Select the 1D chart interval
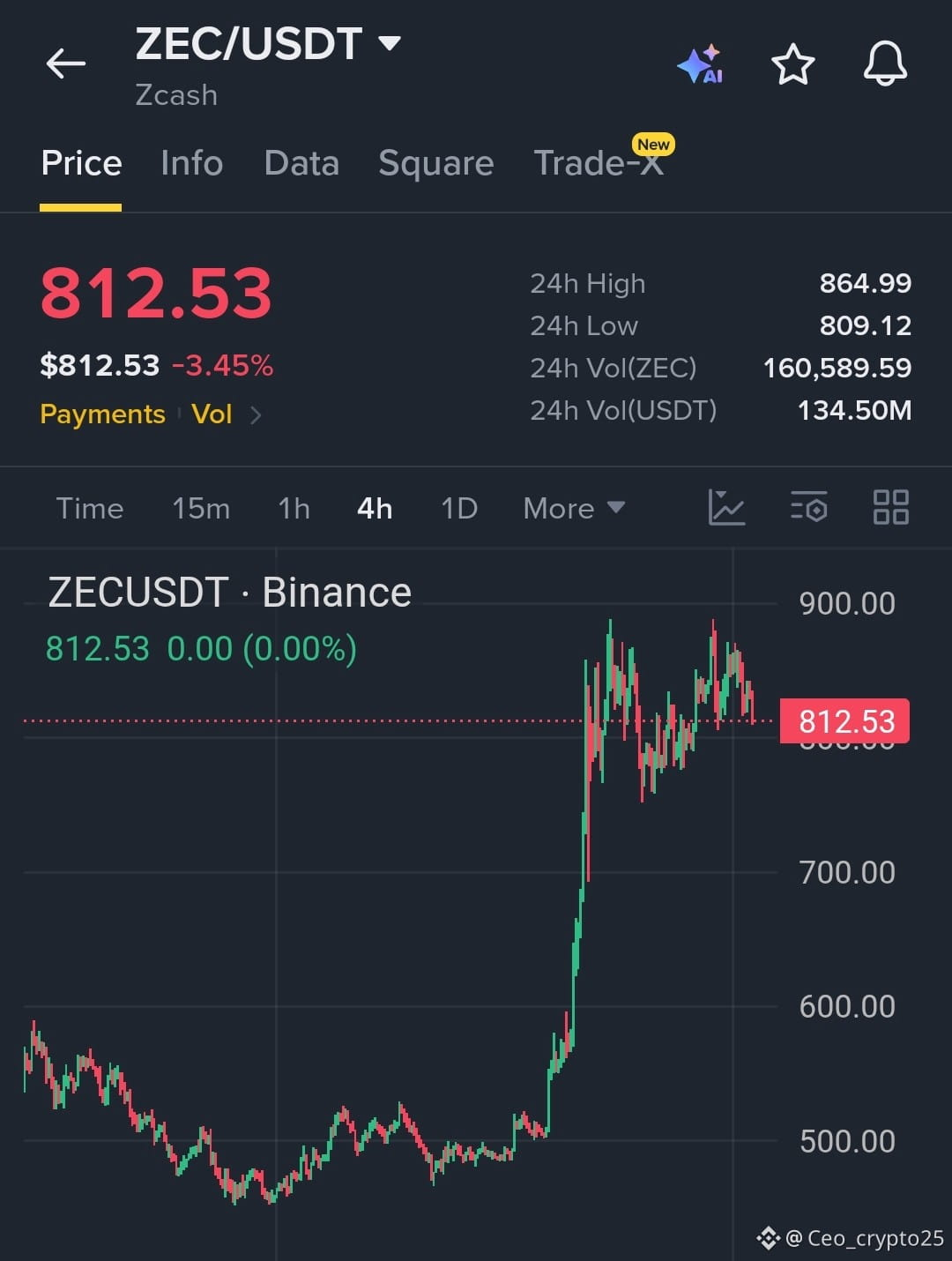 [459, 509]
